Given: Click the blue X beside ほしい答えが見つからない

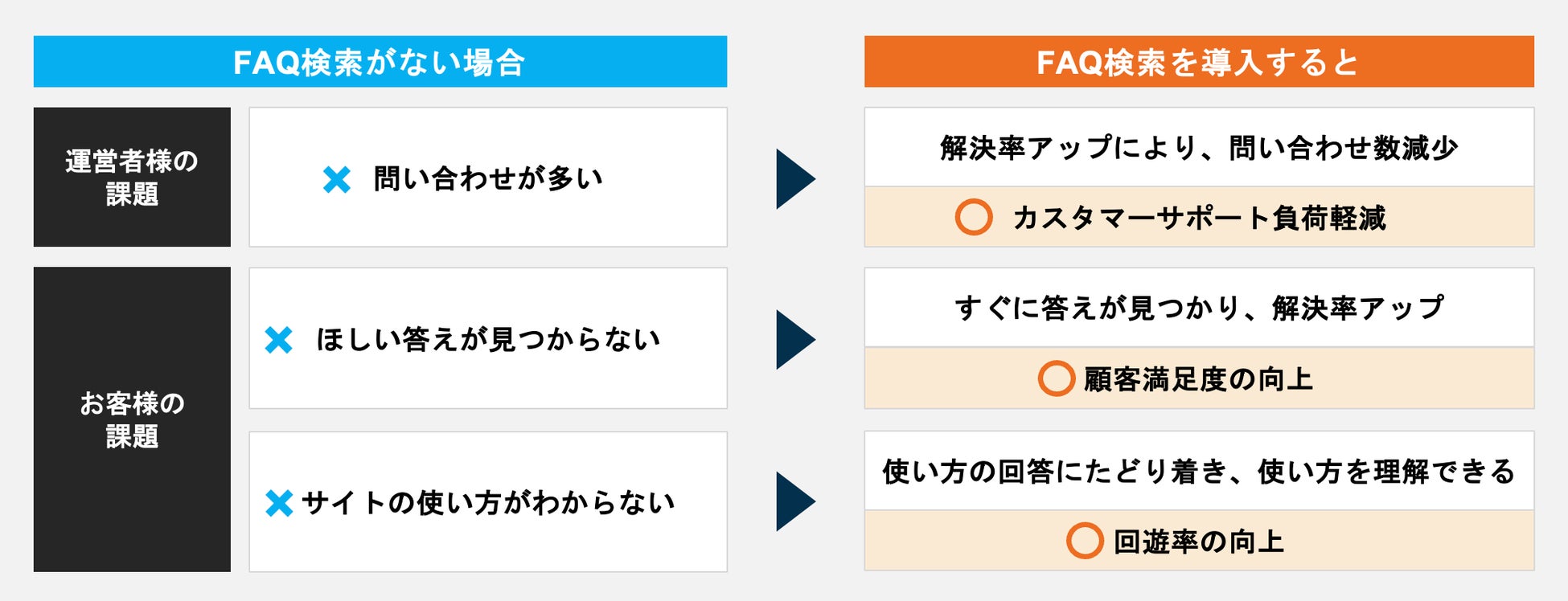Looking at the screenshot, I should 278,340.
